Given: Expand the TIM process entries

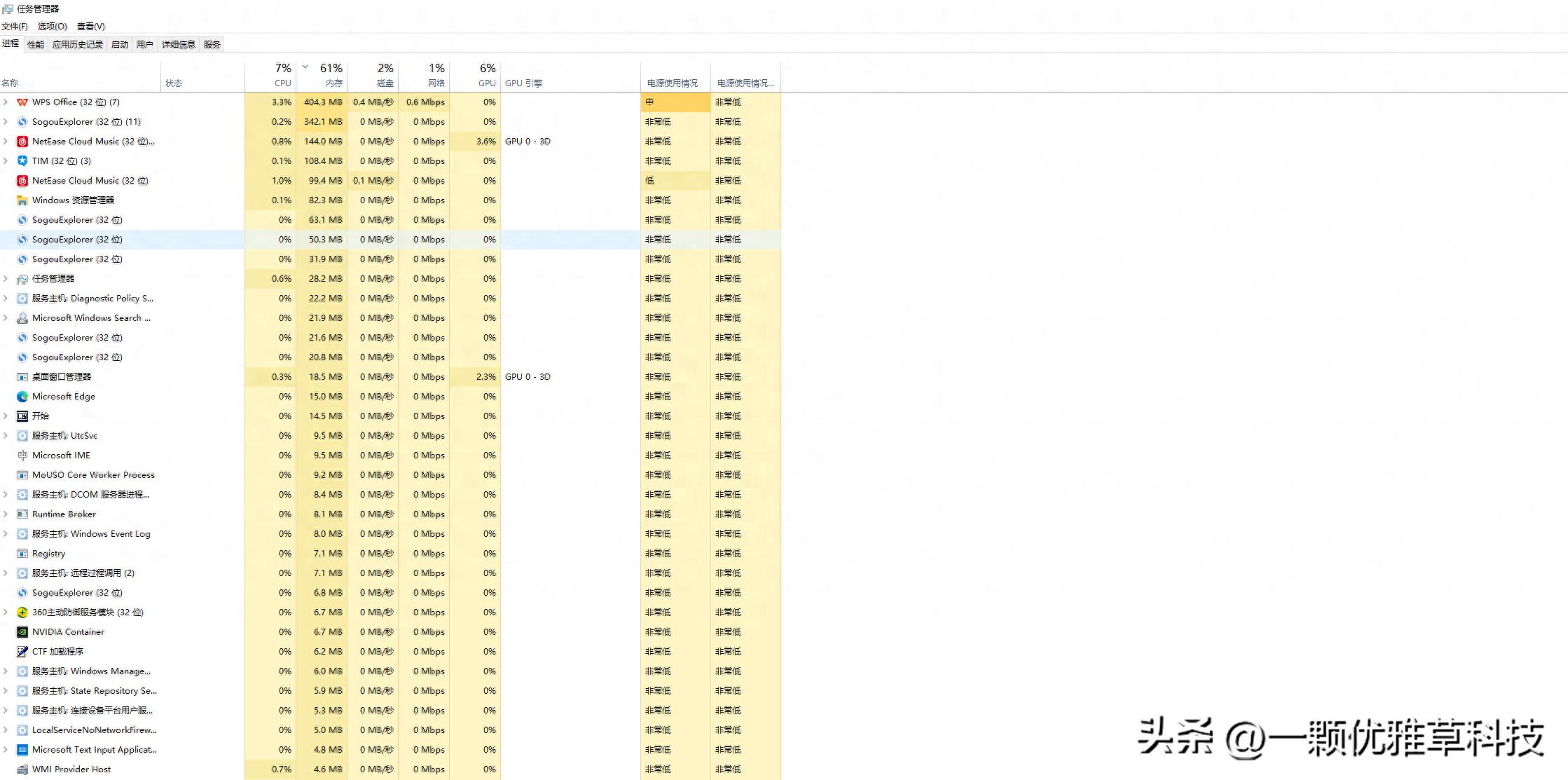Looking at the screenshot, I should 6,160.
